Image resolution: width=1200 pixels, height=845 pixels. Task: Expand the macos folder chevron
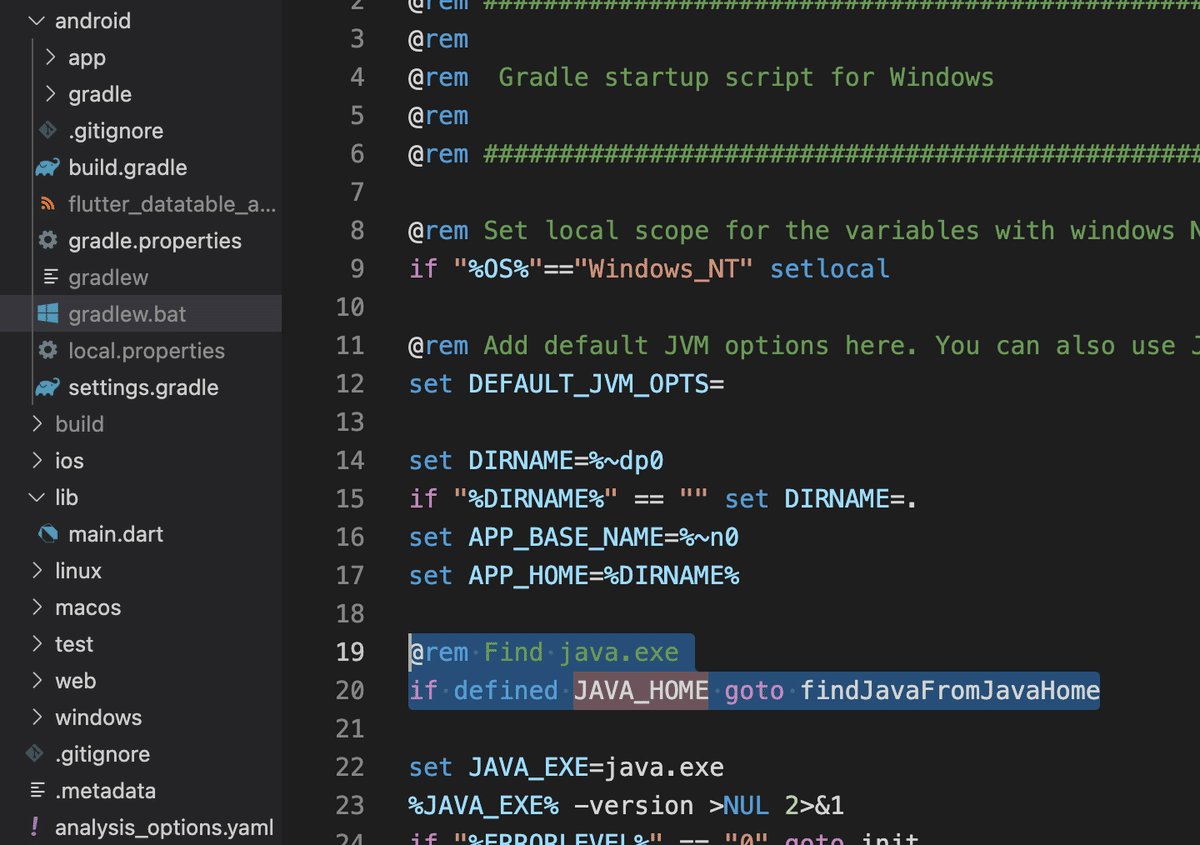(x=37, y=607)
